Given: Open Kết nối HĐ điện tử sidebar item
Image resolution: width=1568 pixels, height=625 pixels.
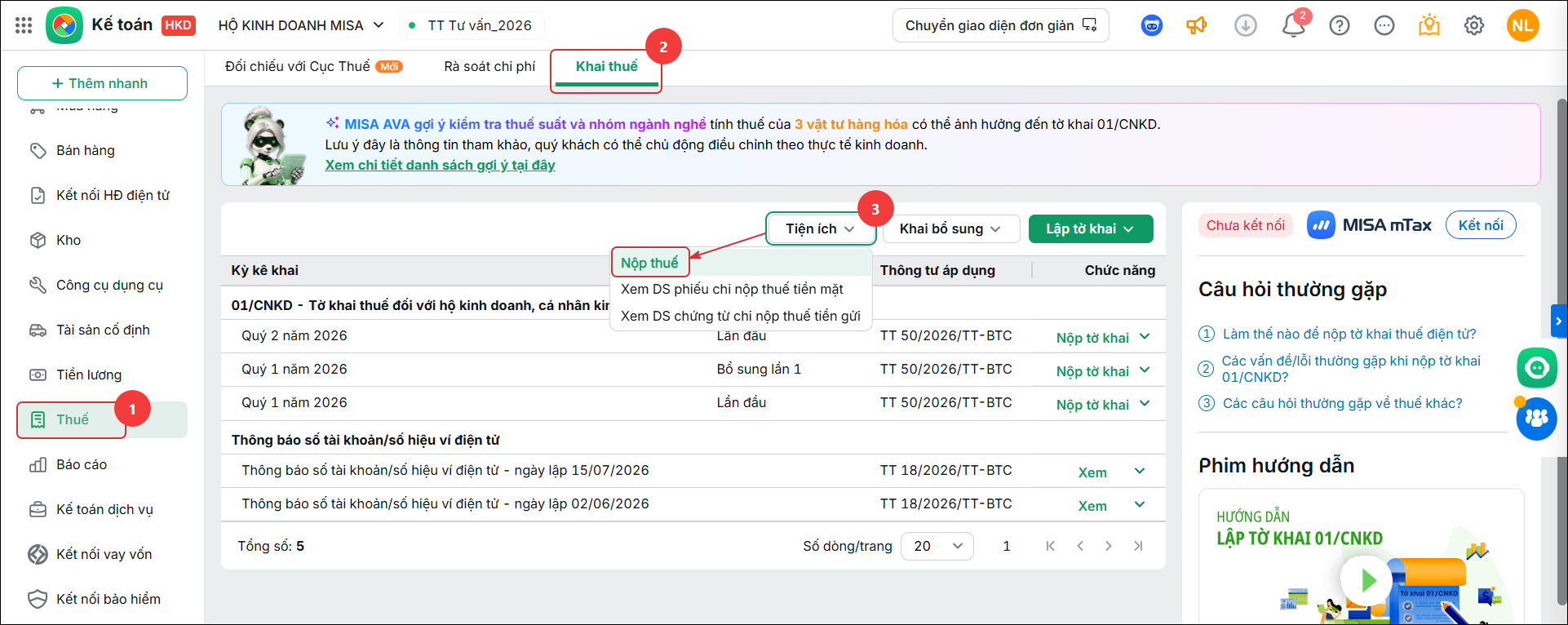Looking at the screenshot, I should (x=103, y=195).
